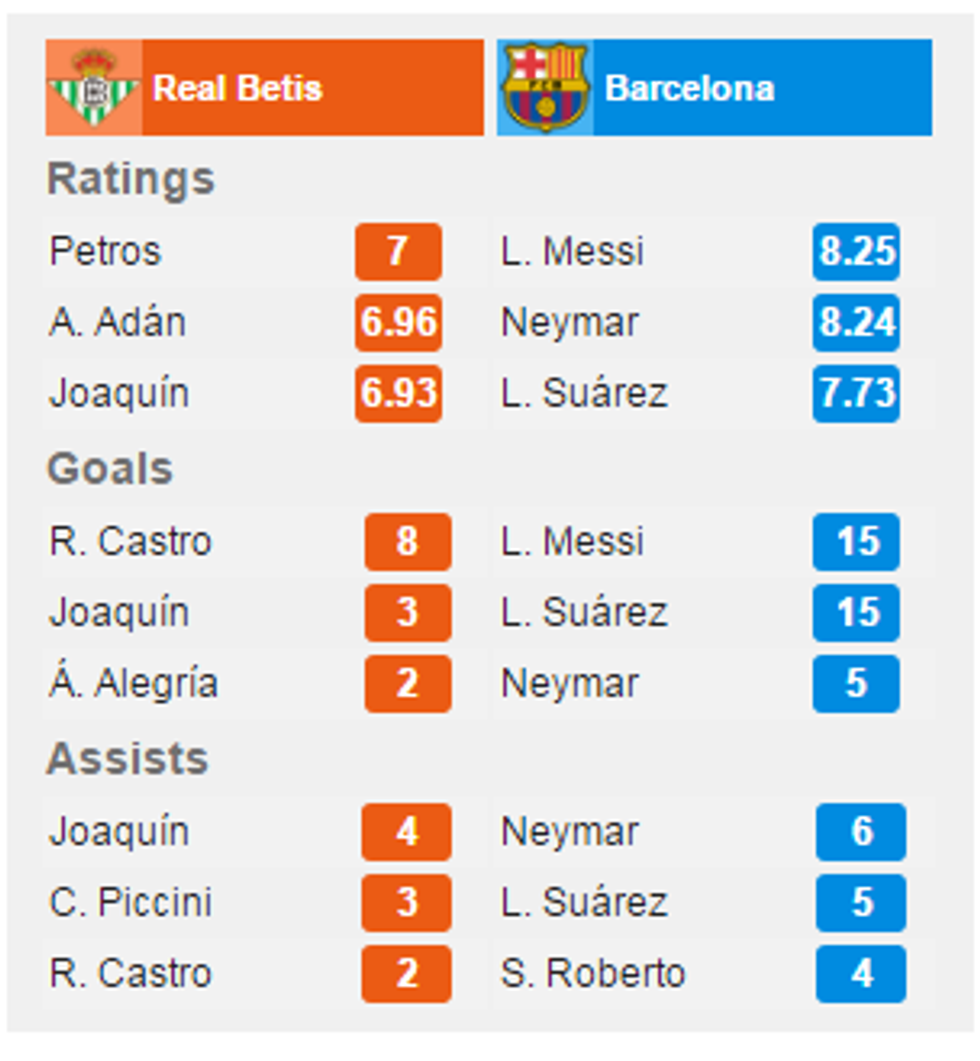Click Neymar's 5 goals badge
This screenshot has height=1061, width=980.
858,683
